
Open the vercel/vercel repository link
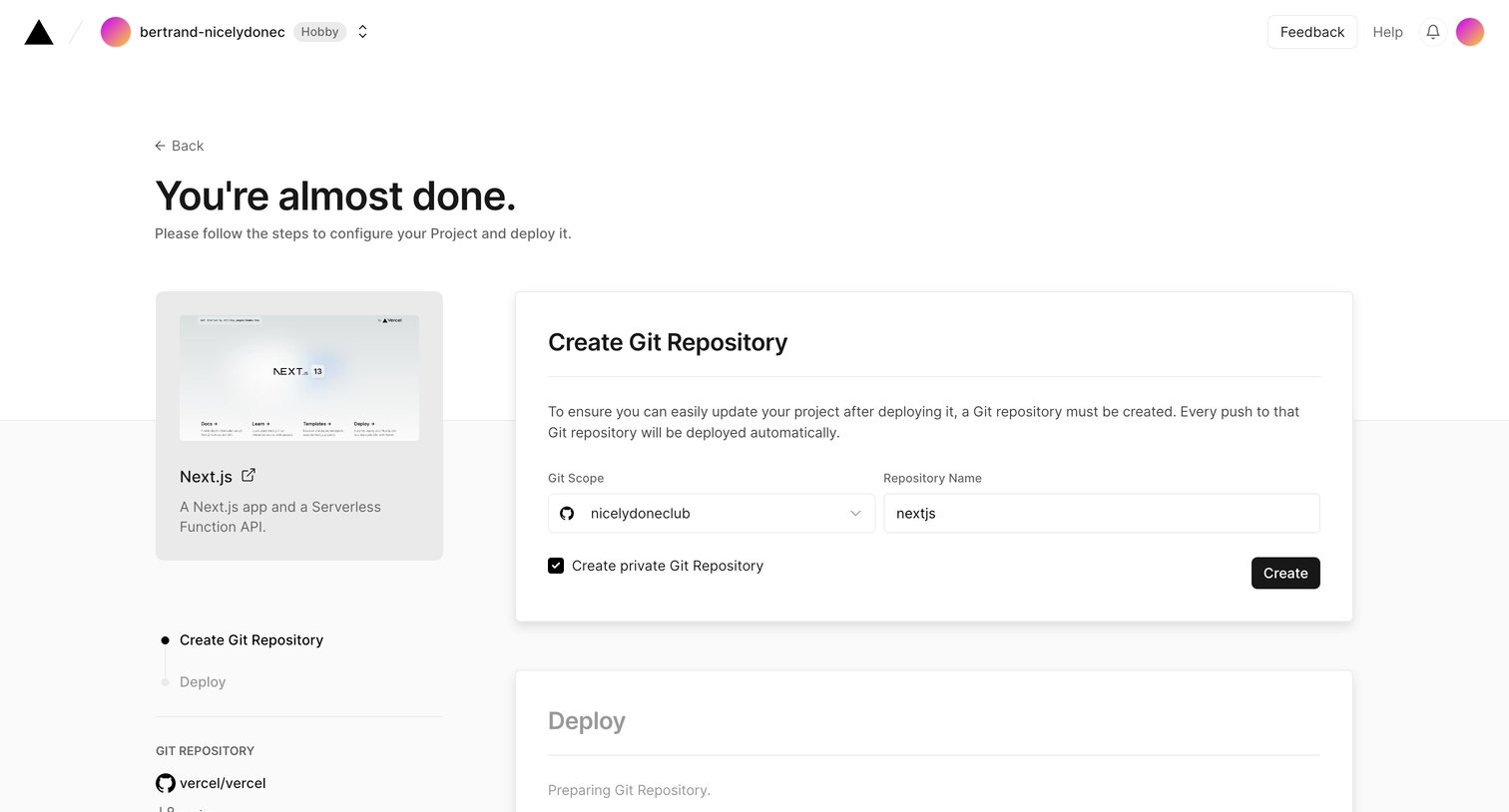223,783
